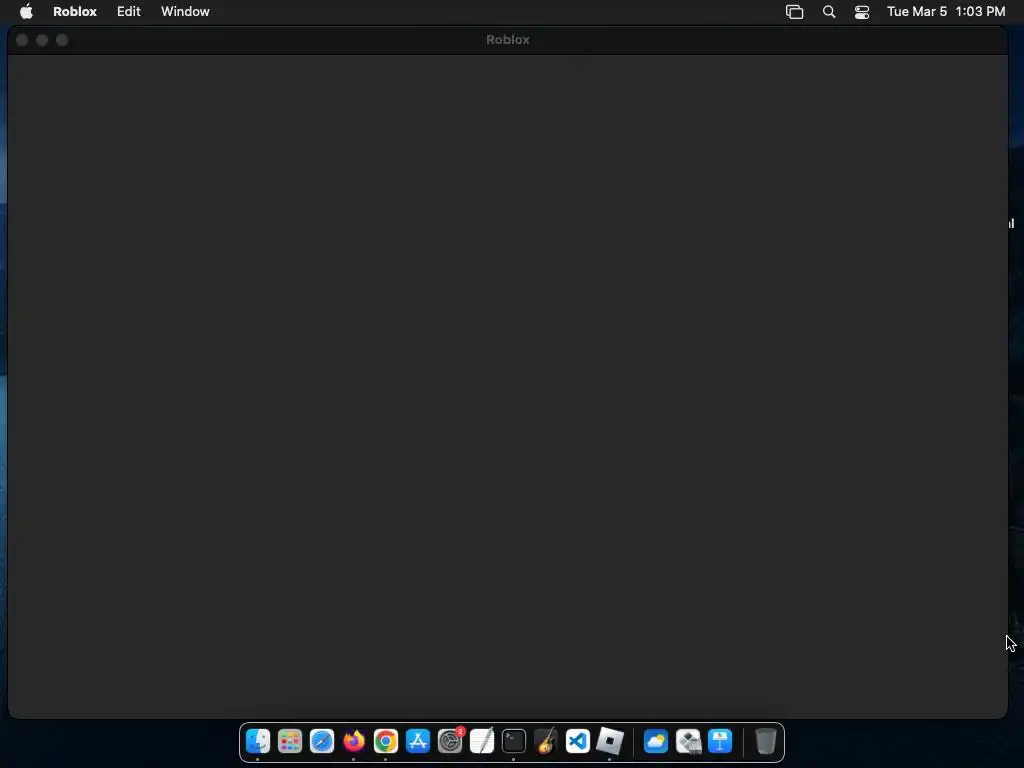Open System Settings from the Dock
Viewport: 1024px width, 768px height.
pos(450,741)
